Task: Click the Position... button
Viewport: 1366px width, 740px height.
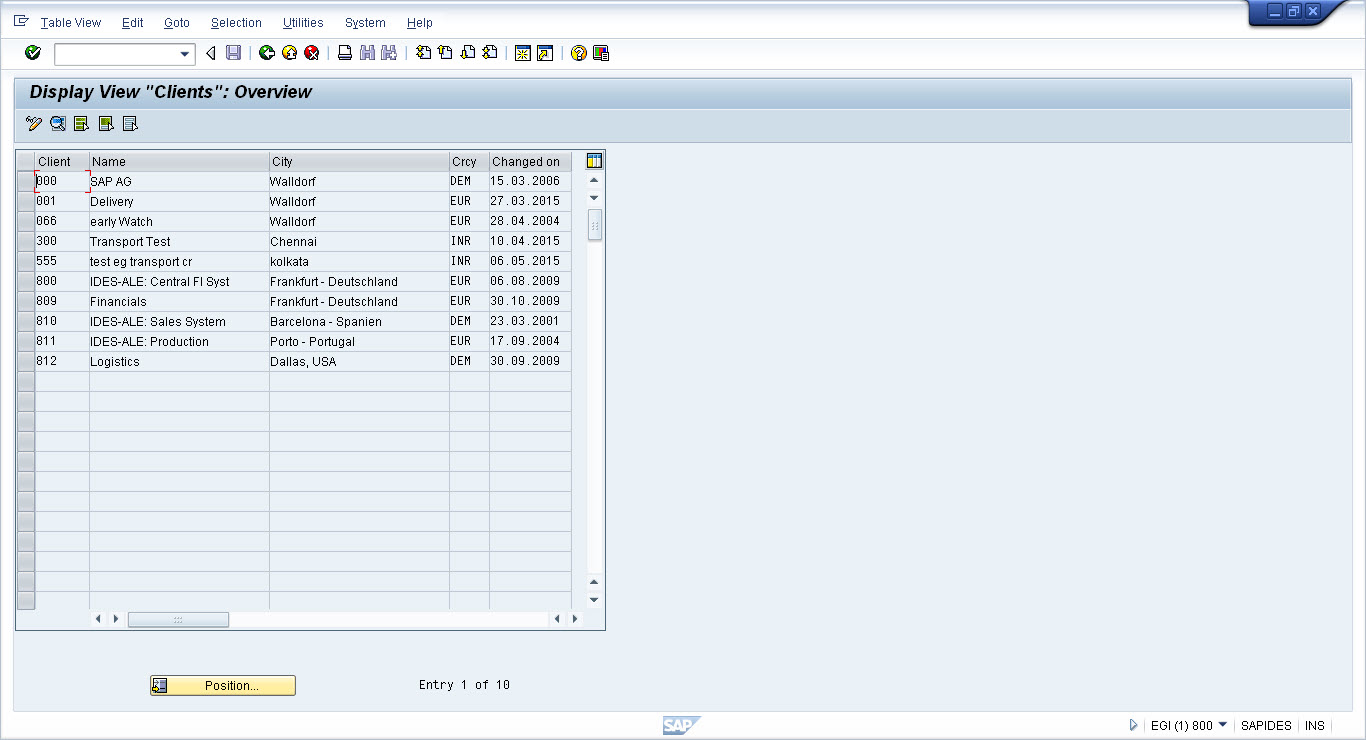Action: (x=223, y=685)
